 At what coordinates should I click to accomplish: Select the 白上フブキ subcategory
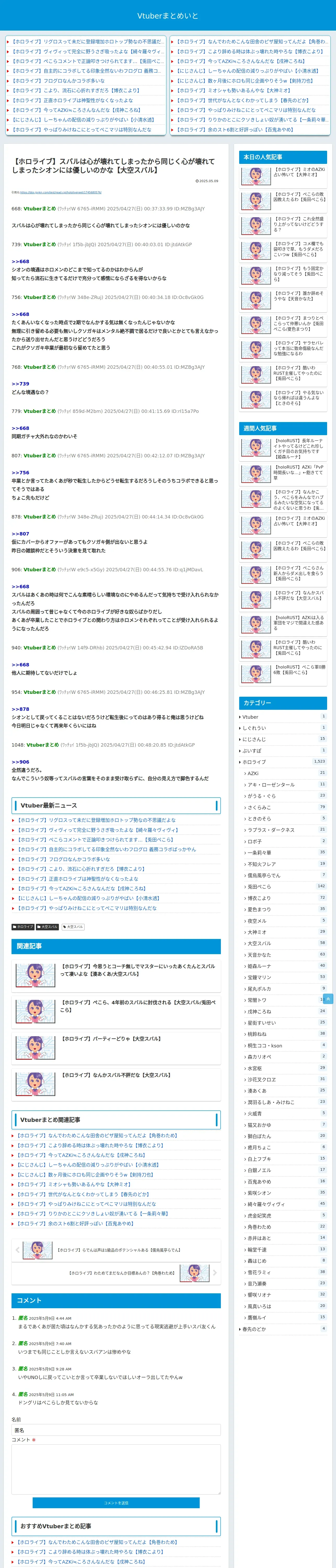[x=285, y=1159]
